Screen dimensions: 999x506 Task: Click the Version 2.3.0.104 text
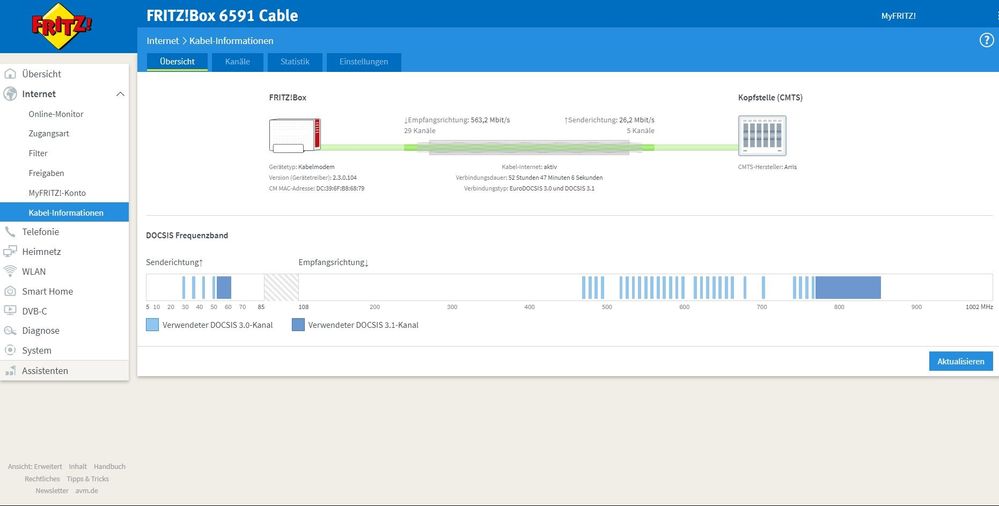tap(312, 178)
